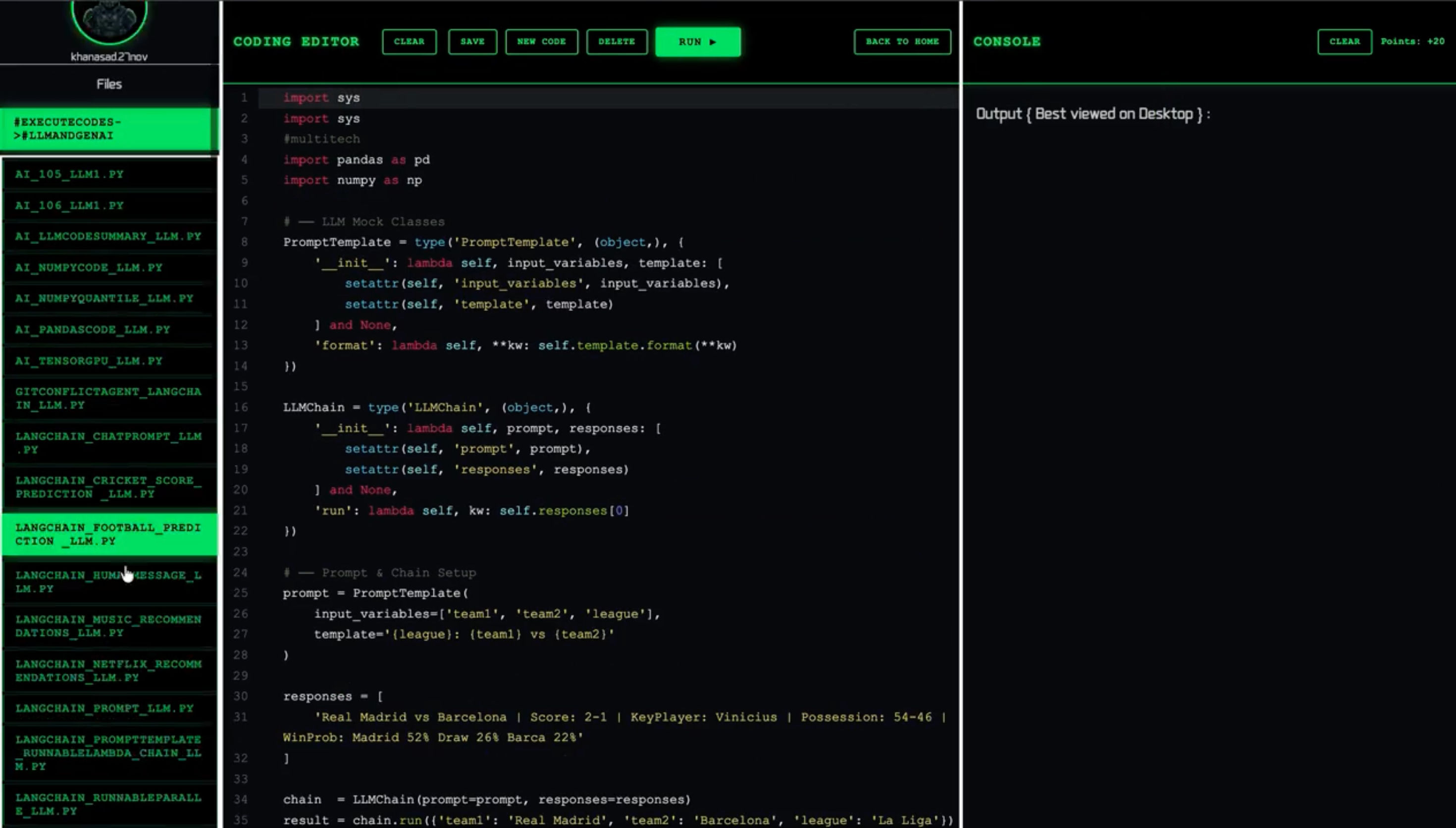Open LANGCHAIN_HUMANMESSAGE_LLM.PY file
1456x828 pixels.
click(109, 581)
